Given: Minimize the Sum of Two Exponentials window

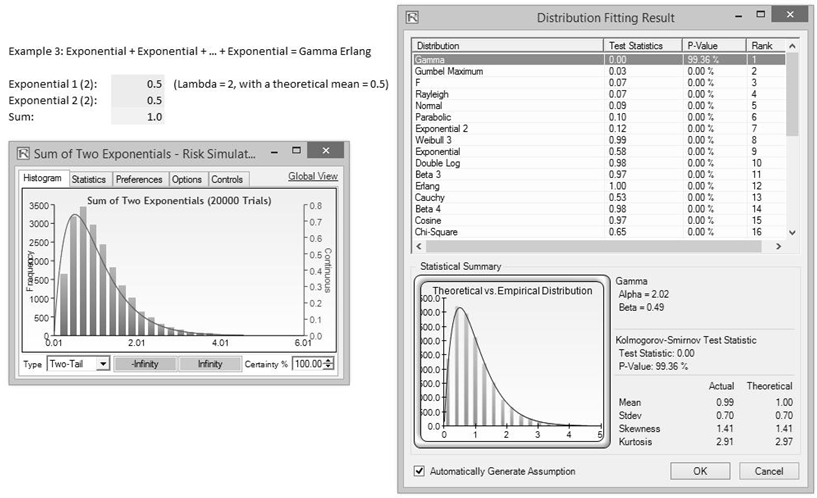Looking at the screenshot, I should click(275, 153).
